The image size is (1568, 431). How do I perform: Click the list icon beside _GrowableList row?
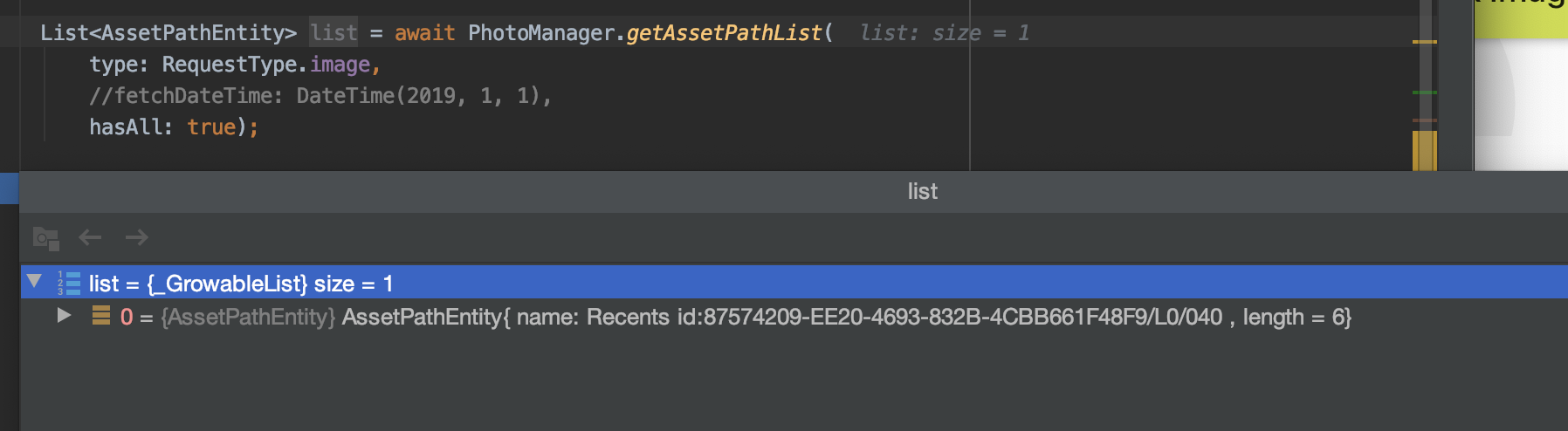[69, 284]
